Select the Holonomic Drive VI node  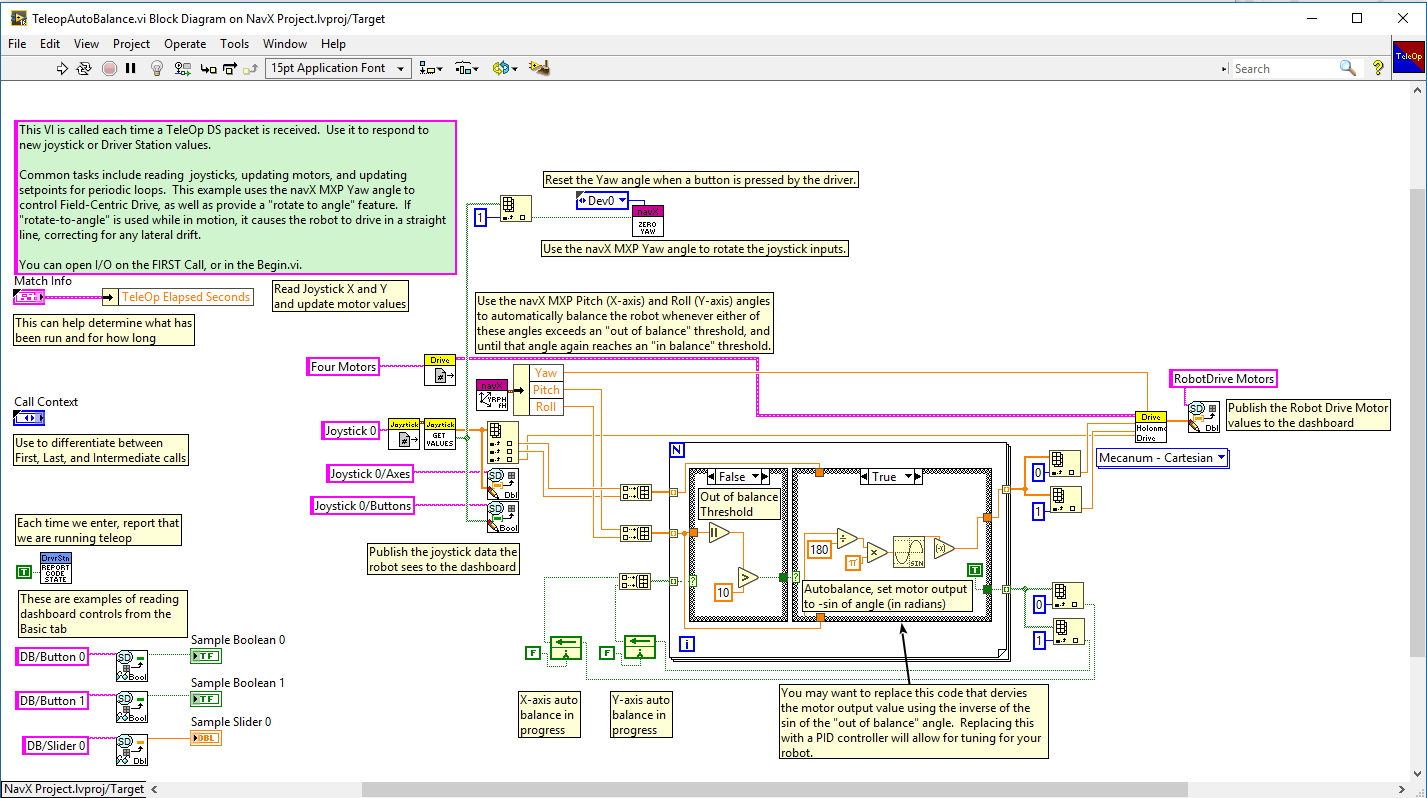[x=1151, y=427]
